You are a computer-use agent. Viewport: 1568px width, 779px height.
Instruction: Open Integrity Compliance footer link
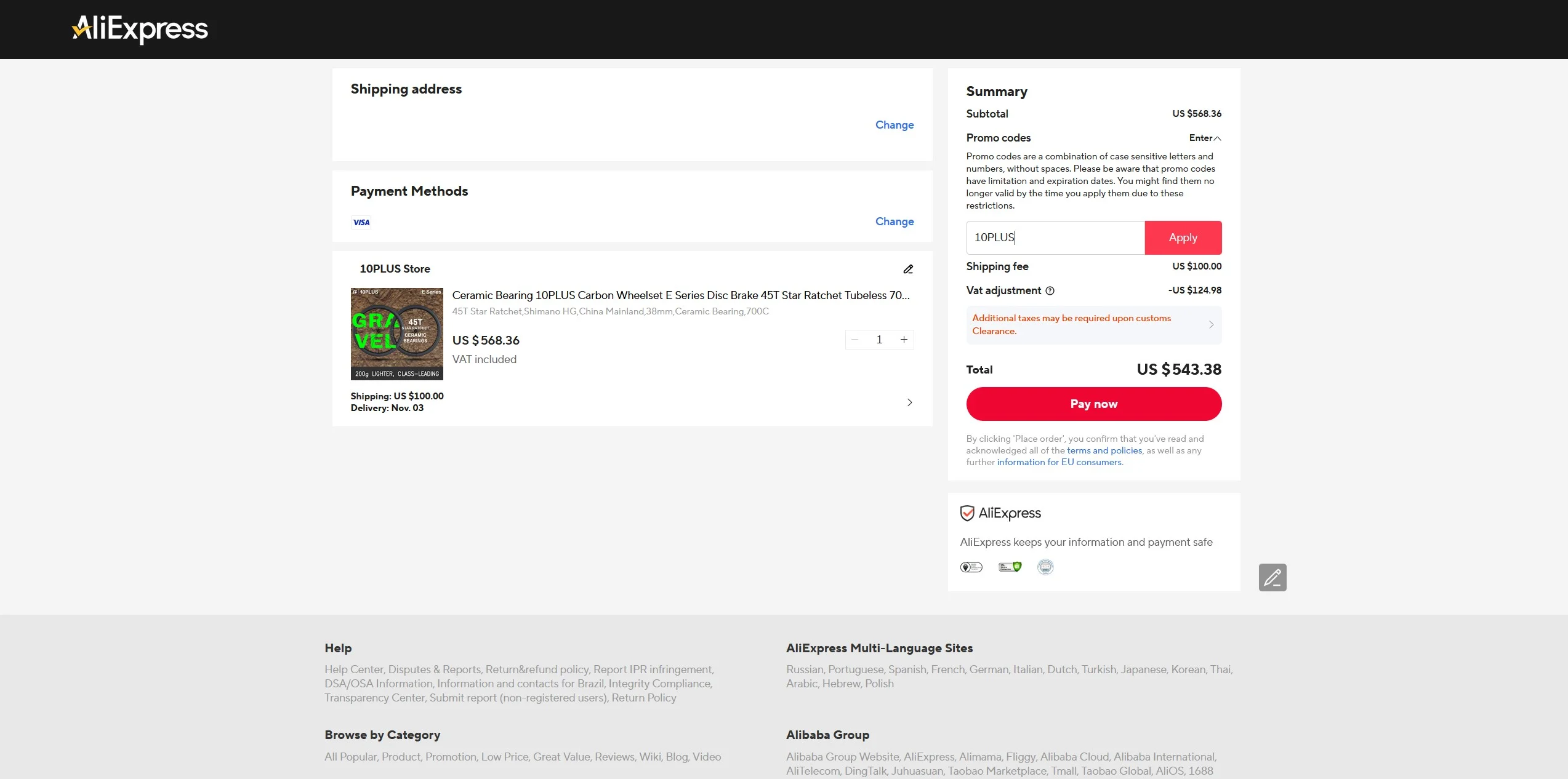pyautogui.click(x=660, y=684)
